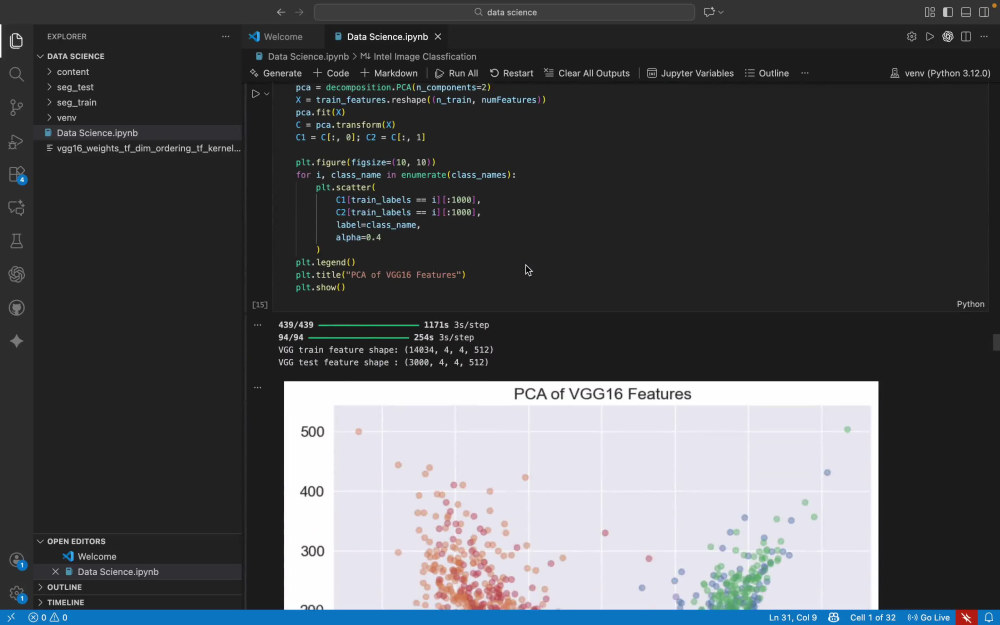Restart the notebook kernel
1000x625 pixels.
point(511,73)
